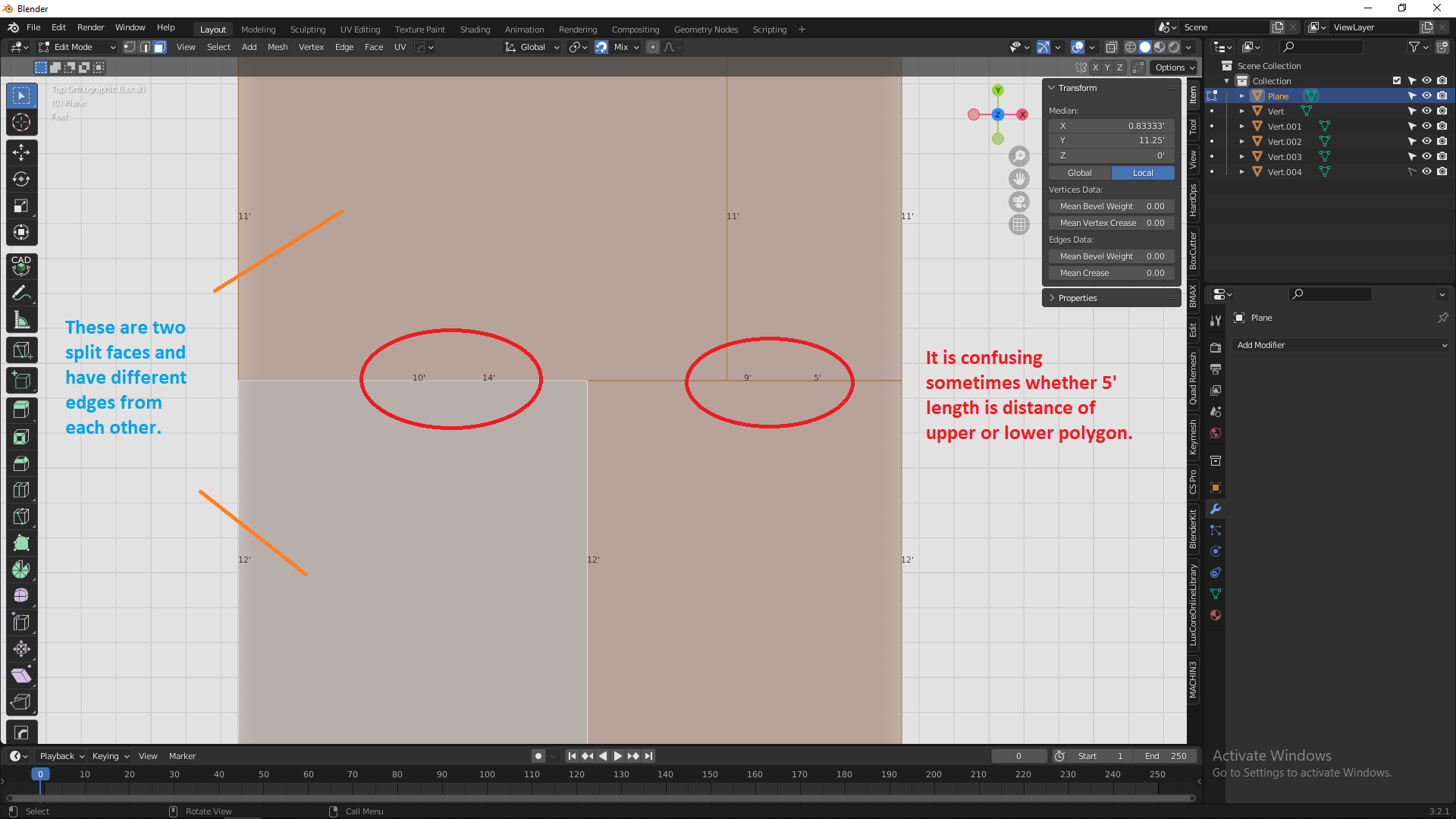Screen dimensions: 1456x819
Task: Click the Median X value field
Action: point(1112,126)
